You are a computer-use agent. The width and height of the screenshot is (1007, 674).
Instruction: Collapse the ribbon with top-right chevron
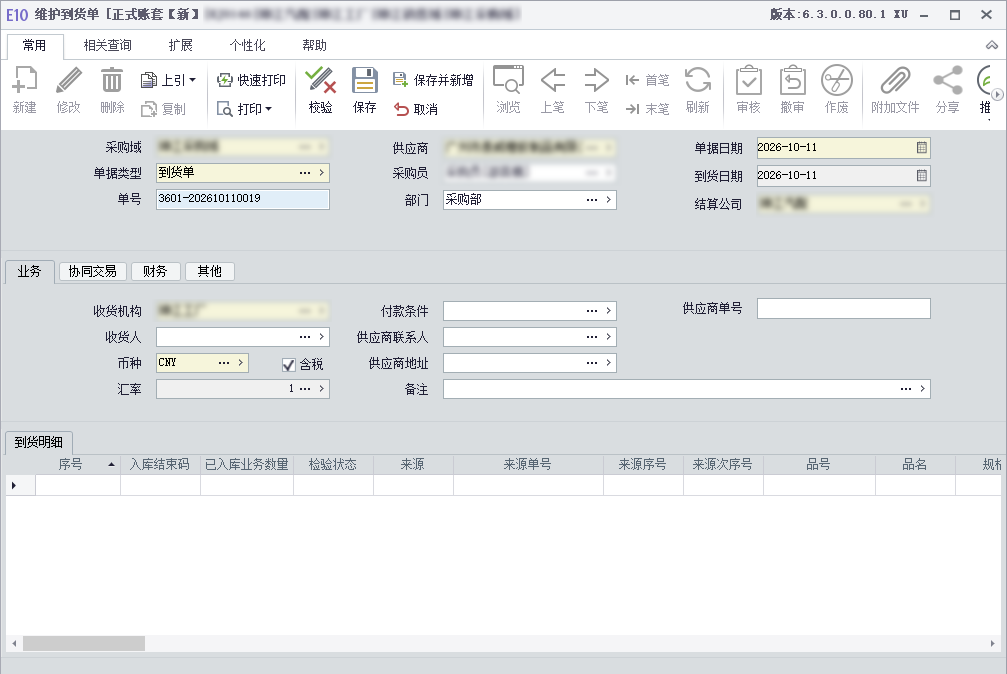[992, 45]
